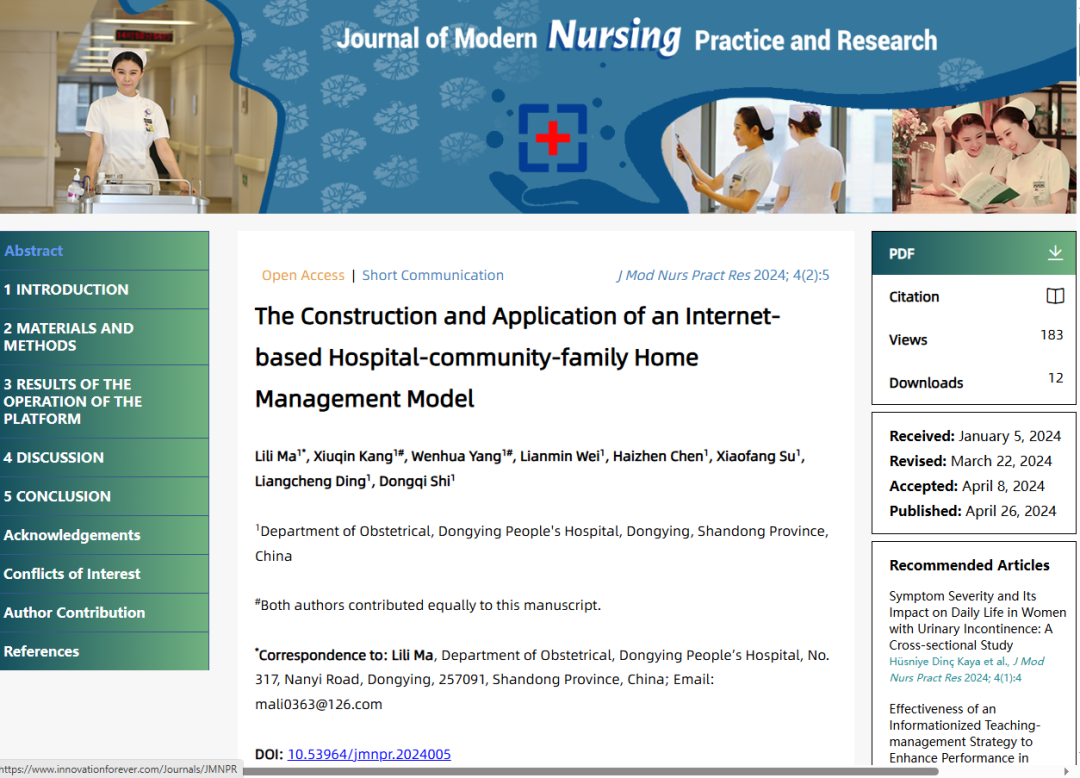
Task: Click the scrollbar right arrow
Action: click(1066, 772)
